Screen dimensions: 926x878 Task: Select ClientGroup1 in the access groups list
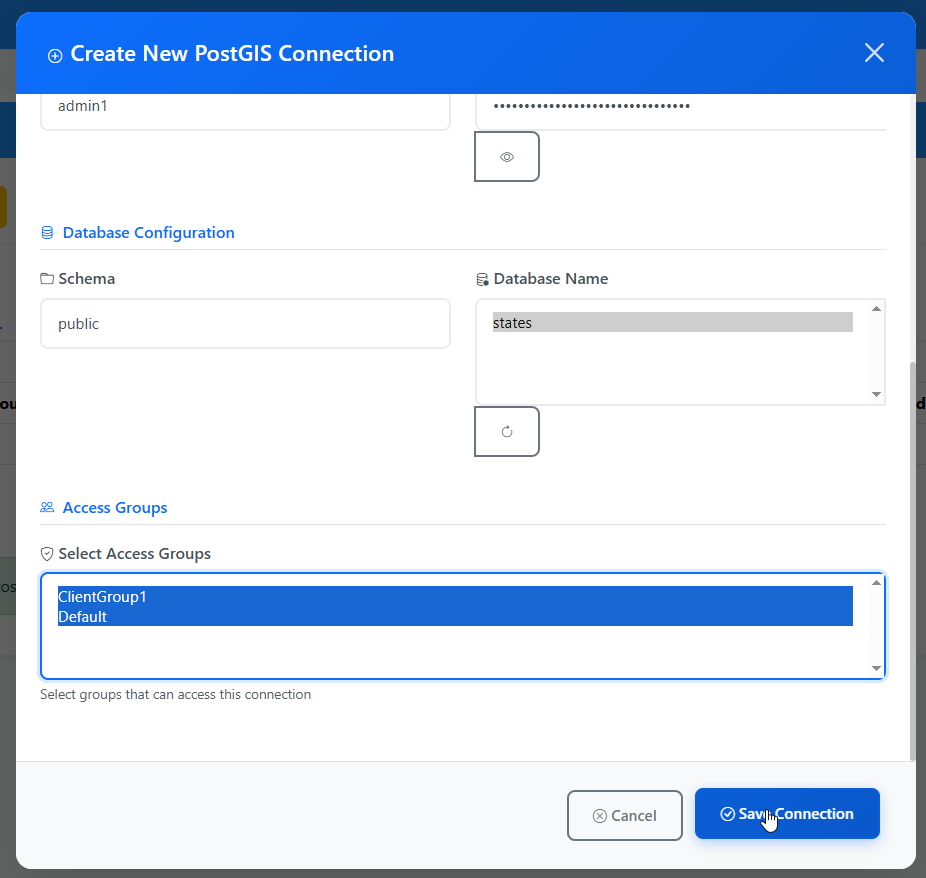pos(455,596)
